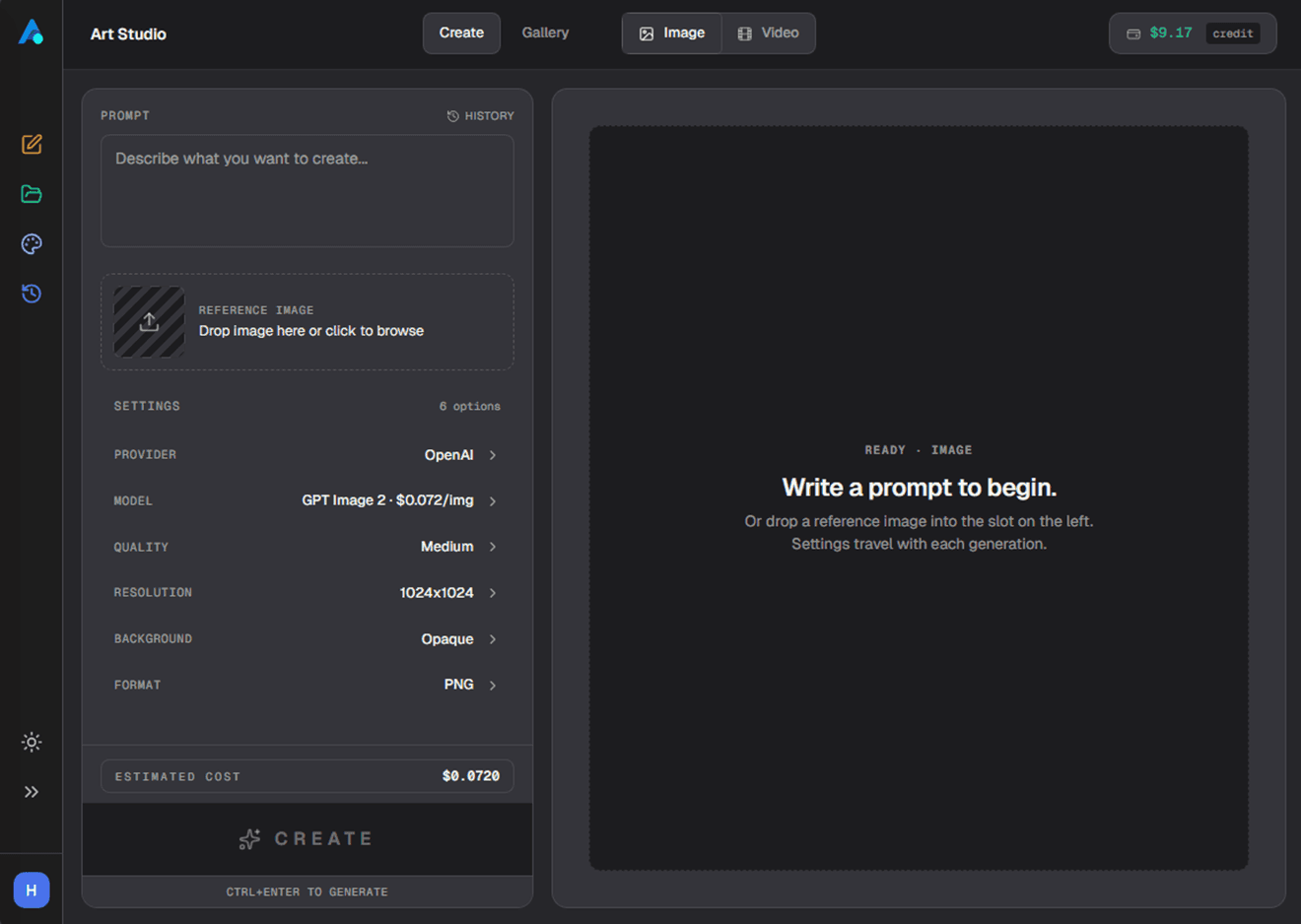Screen dimensions: 1301x924
Task: Click Drop image here or click to browse
Action: pos(311,331)
